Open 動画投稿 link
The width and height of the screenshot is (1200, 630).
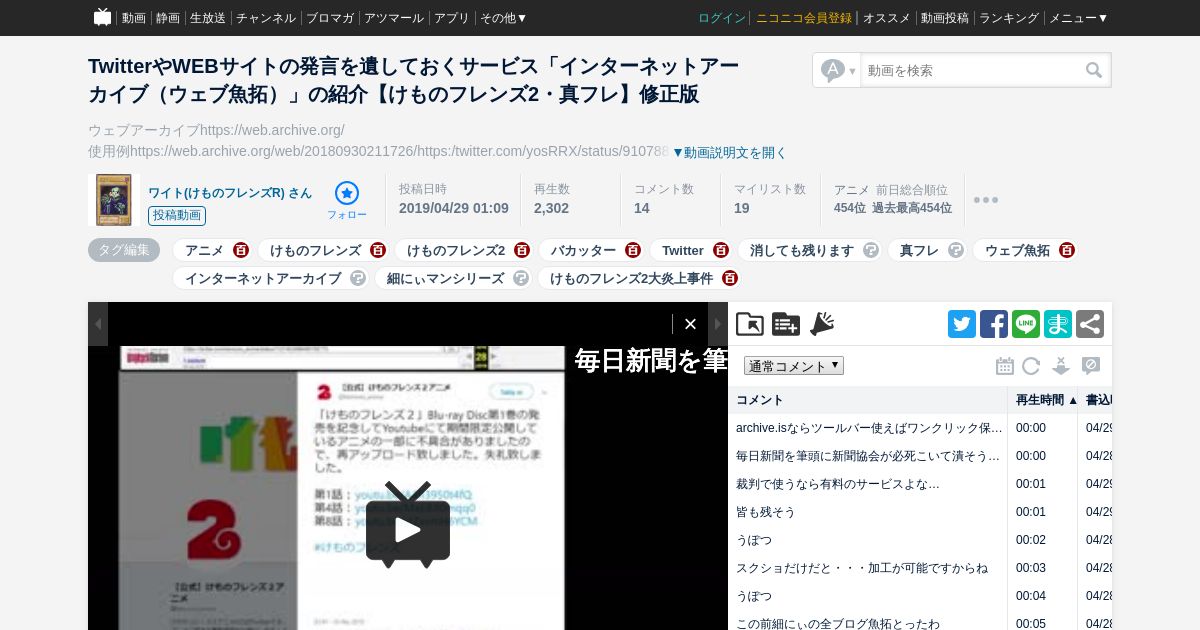coord(945,18)
